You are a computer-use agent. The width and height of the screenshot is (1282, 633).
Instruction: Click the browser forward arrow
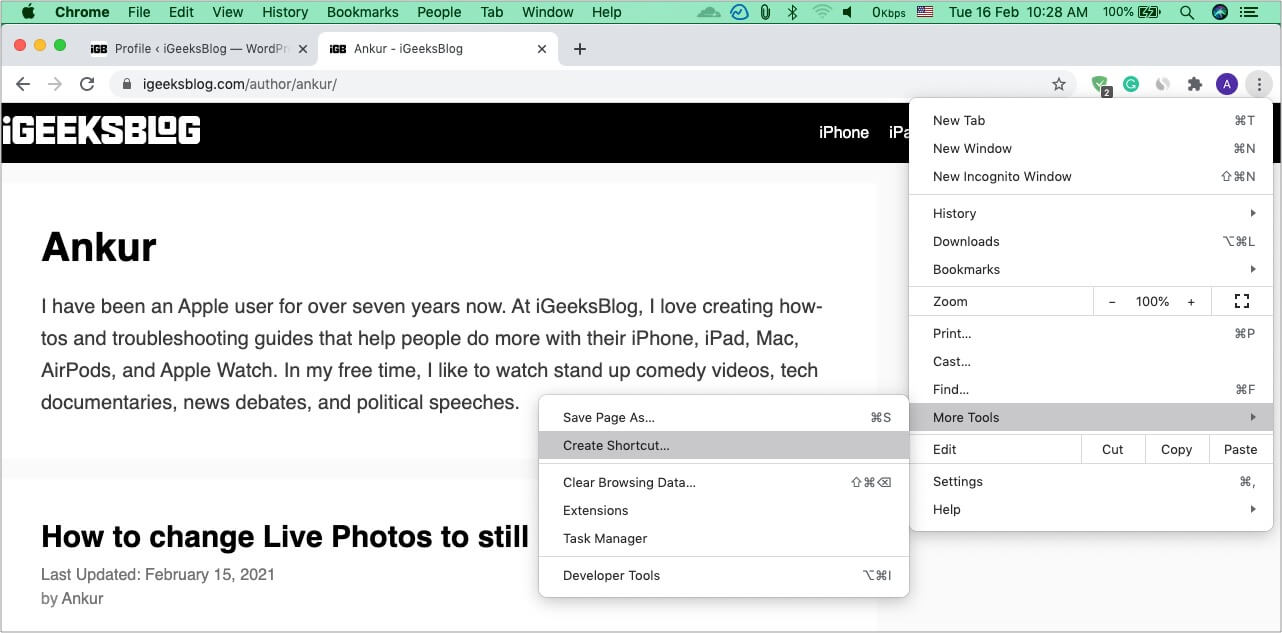55,84
